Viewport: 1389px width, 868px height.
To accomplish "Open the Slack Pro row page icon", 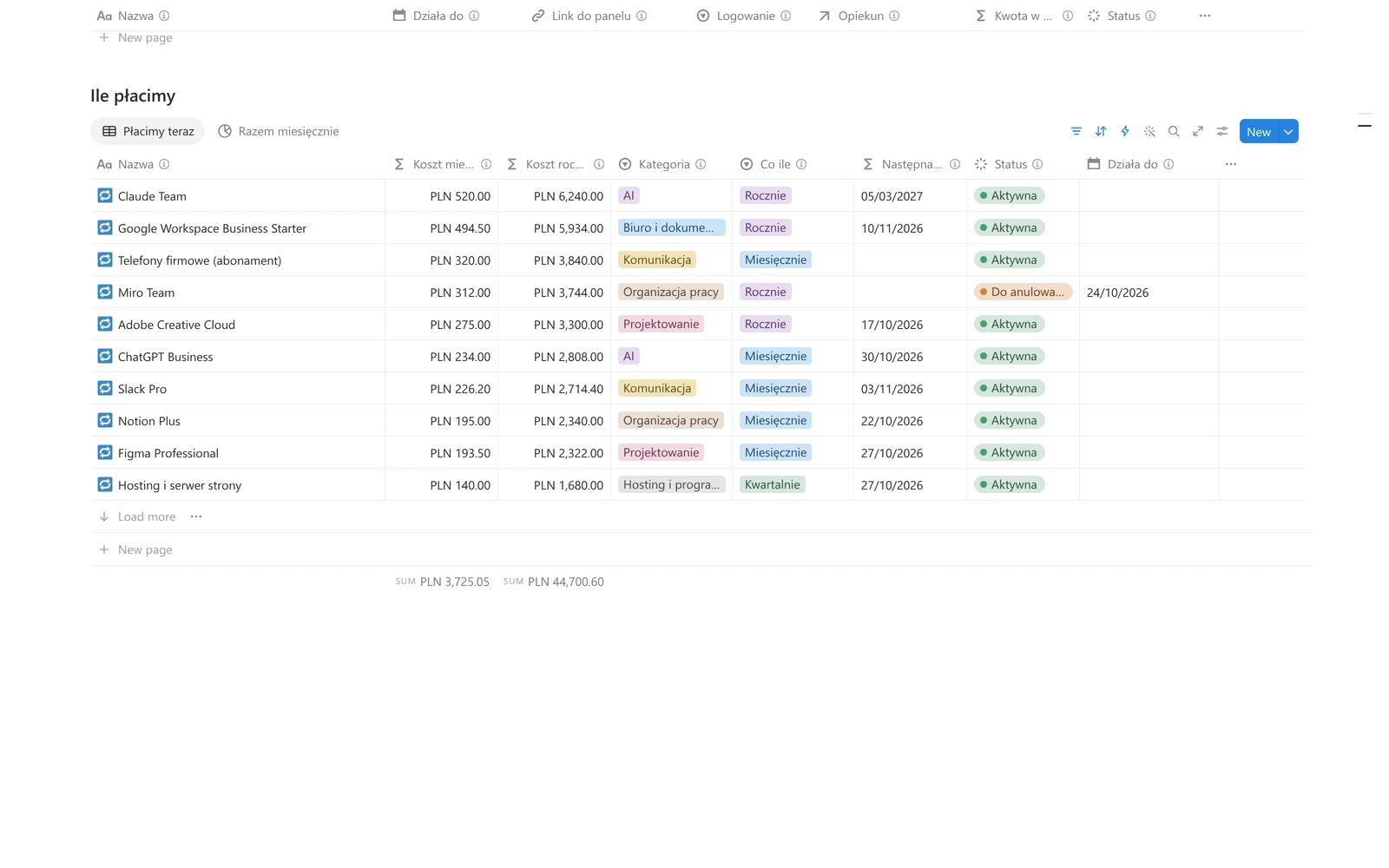I will (105, 389).
